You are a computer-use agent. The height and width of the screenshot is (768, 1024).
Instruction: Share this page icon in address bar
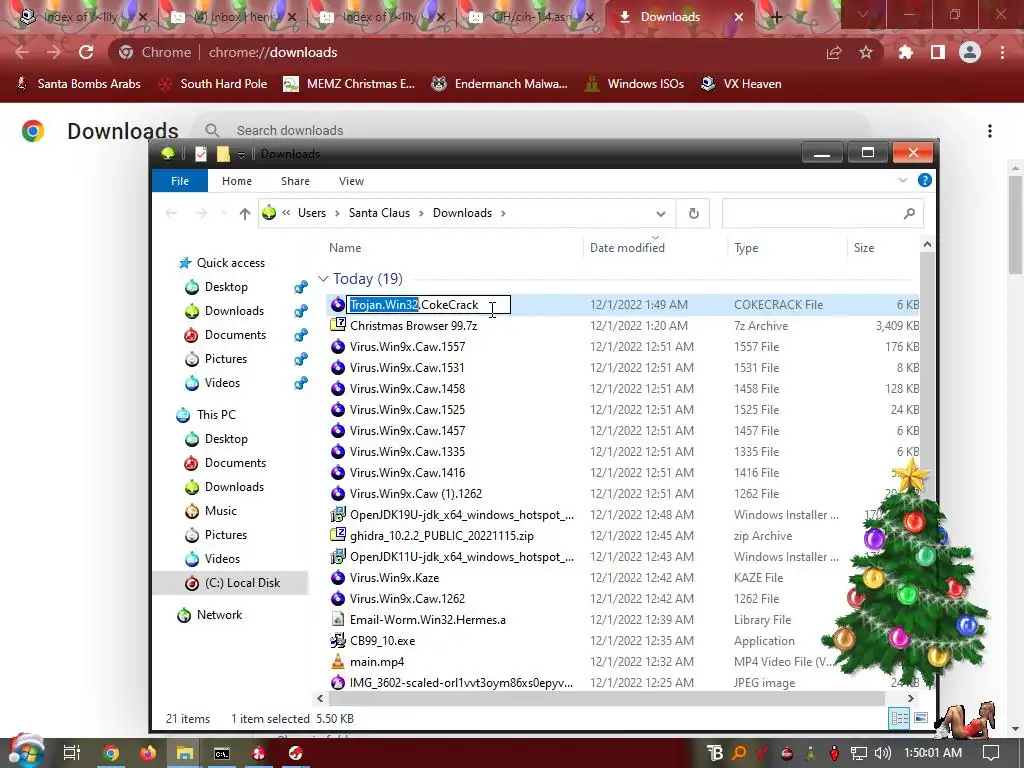[x=834, y=52]
